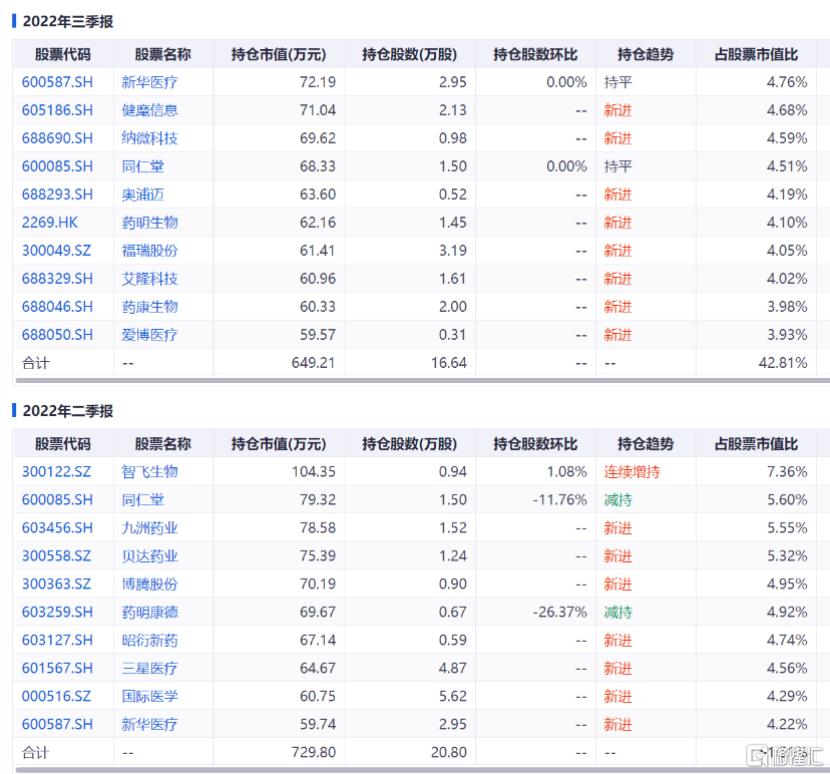Click stock name 昭衍新药
The width and height of the screenshot is (830, 774).
click(x=150, y=640)
